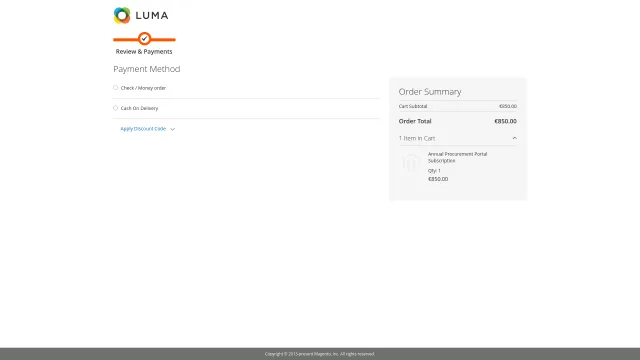Click the item price €850.00 under Qty

point(438,179)
